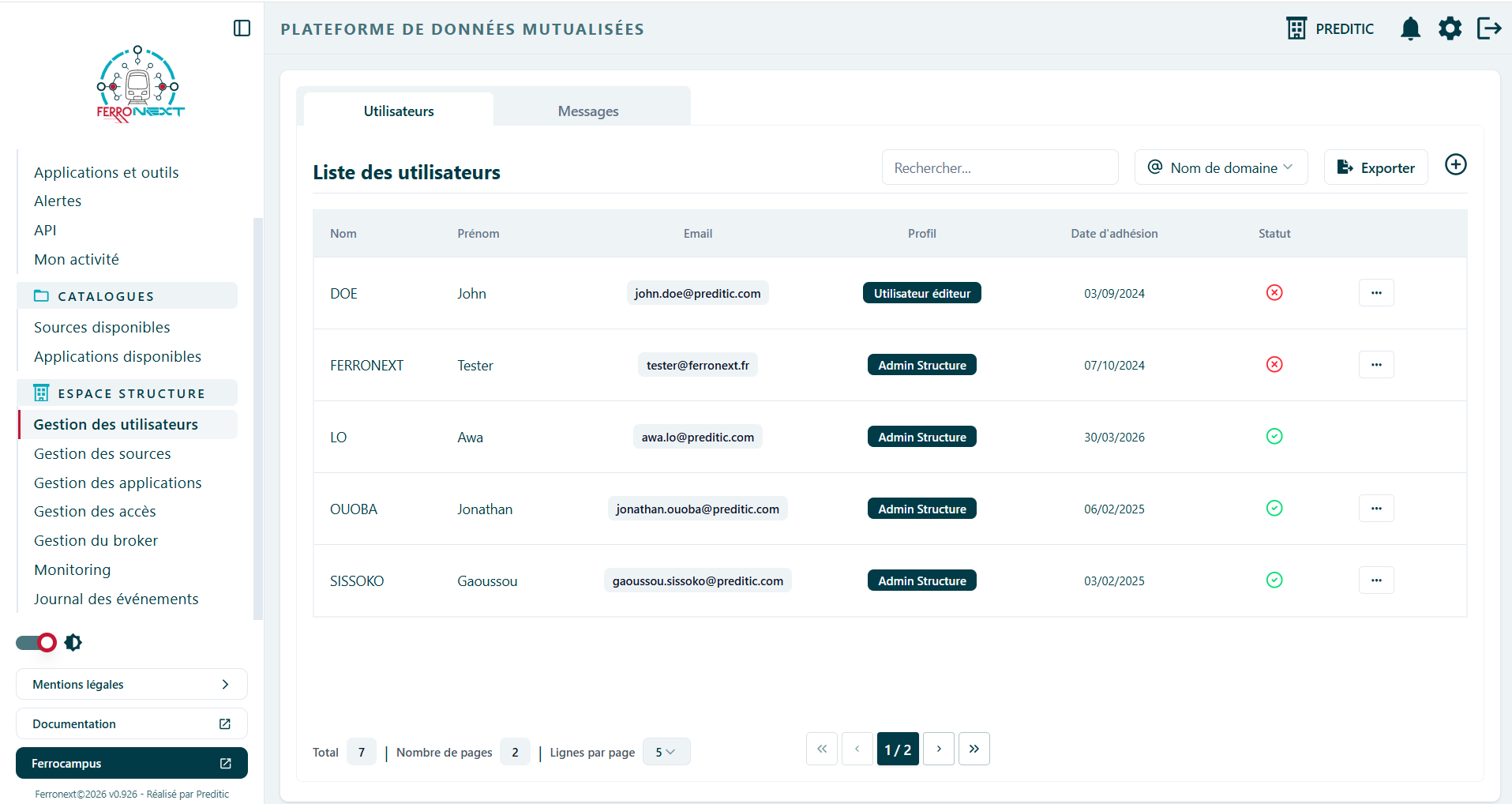The height and width of the screenshot is (804, 1512).
Task: Click the Ferronext logo
Action: pyautogui.click(x=140, y=84)
